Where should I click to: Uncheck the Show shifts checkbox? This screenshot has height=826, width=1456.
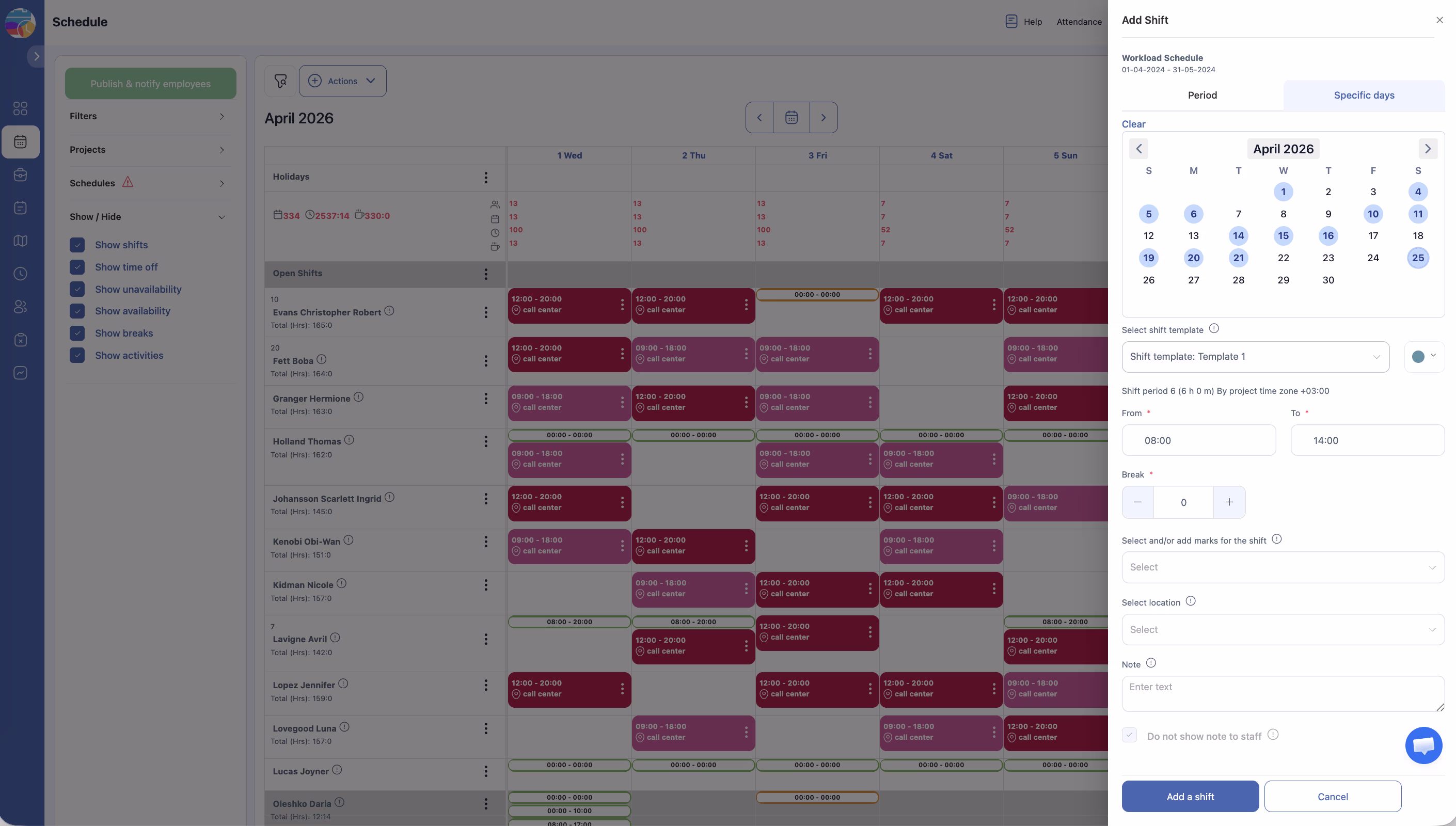[77, 245]
